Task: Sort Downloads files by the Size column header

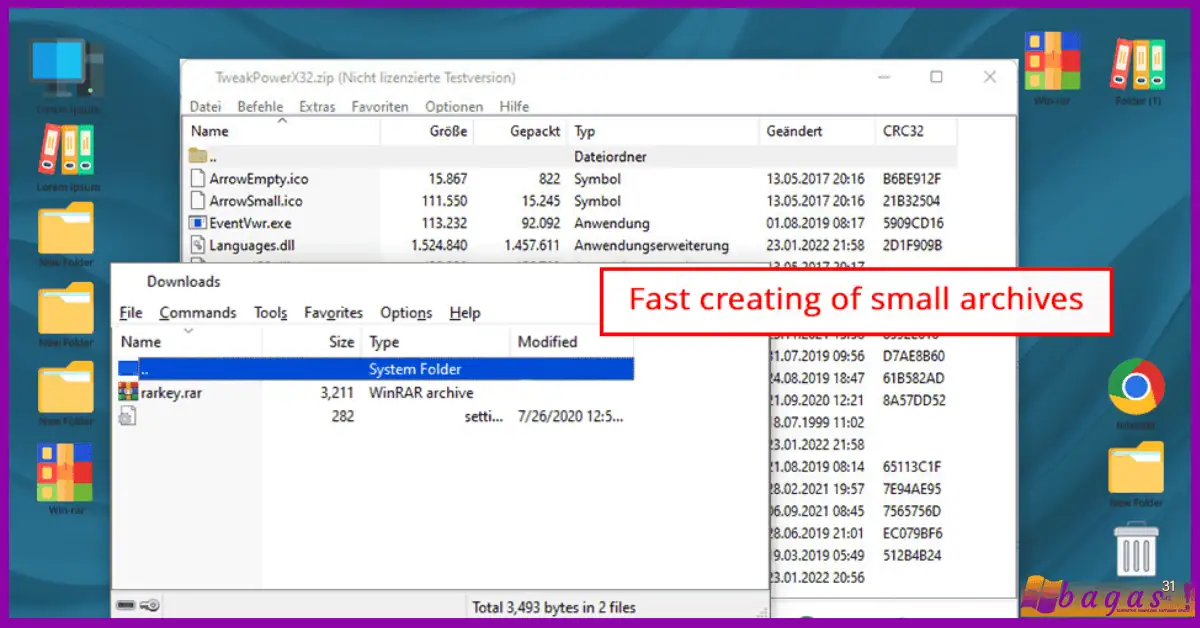Action: [x=340, y=341]
